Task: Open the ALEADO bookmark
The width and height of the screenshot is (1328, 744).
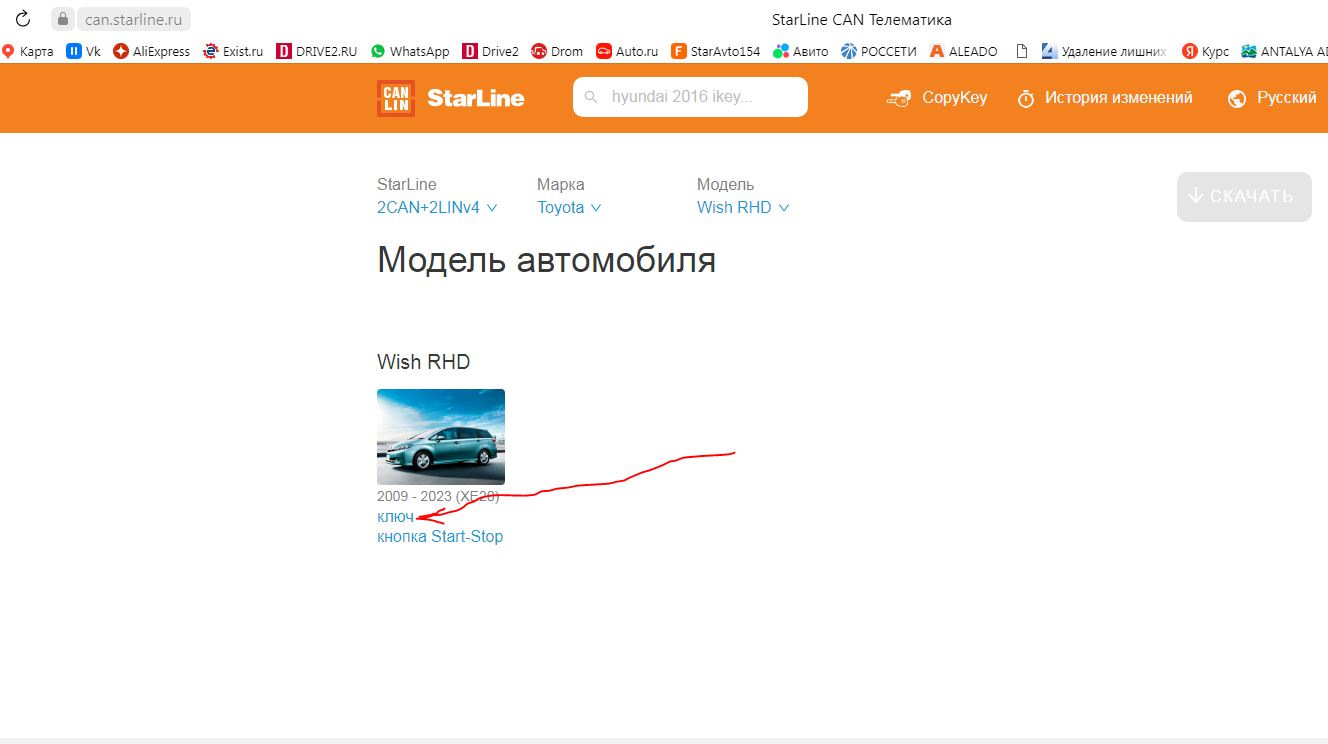Action: [x=964, y=51]
